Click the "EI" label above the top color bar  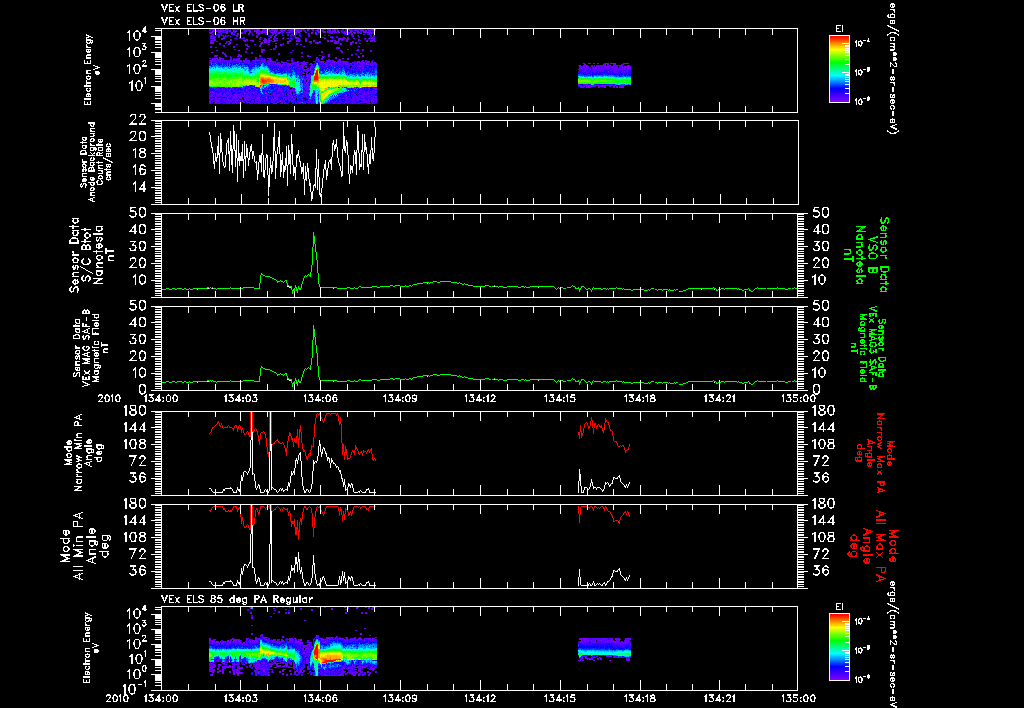tap(839, 29)
